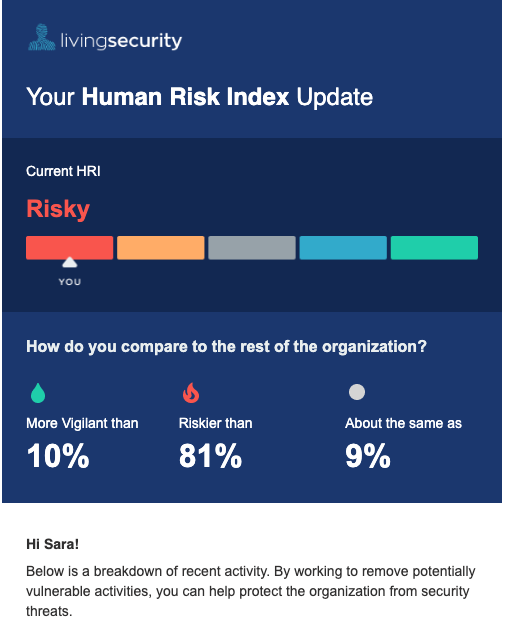Click the red flame icon
This screenshot has height=629, width=506.
click(x=191, y=392)
